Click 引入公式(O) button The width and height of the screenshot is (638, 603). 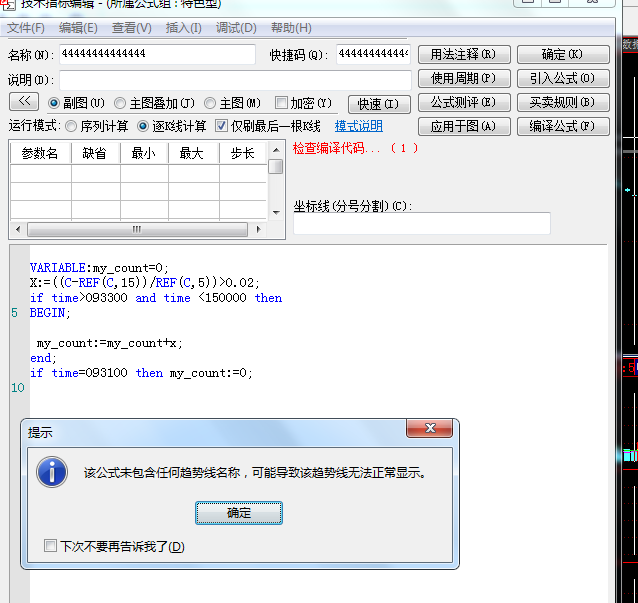pyautogui.click(x=563, y=79)
